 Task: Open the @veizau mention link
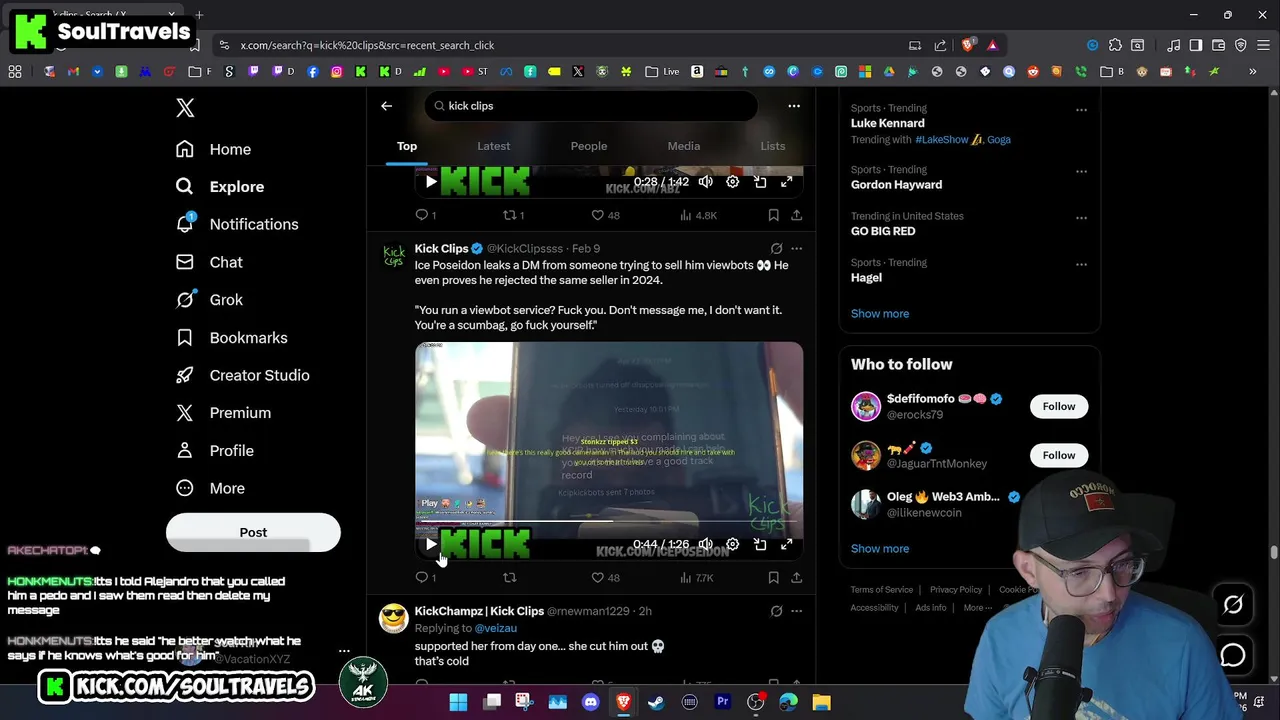tap(496, 628)
